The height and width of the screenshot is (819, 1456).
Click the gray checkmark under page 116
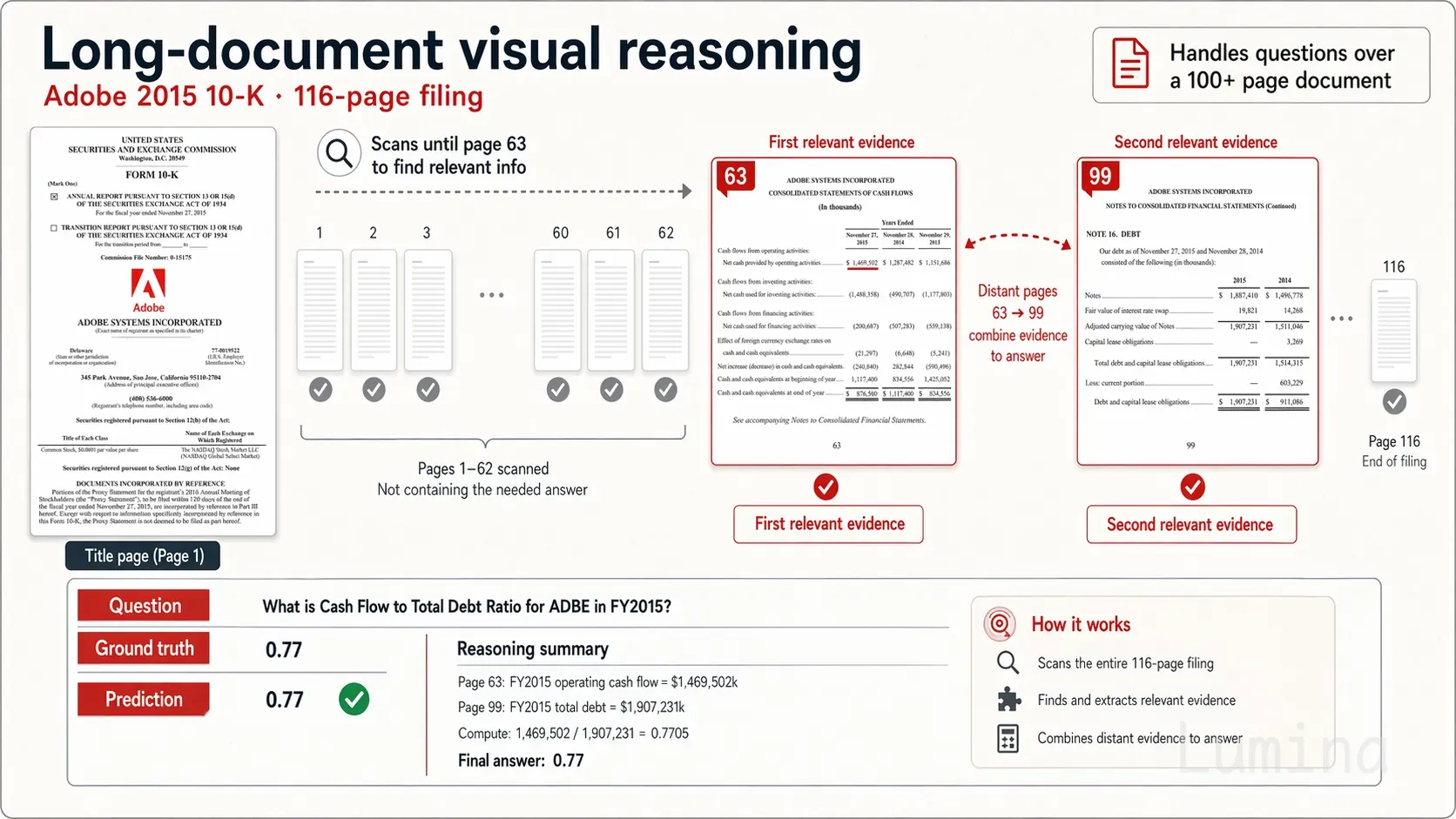coord(1394,402)
